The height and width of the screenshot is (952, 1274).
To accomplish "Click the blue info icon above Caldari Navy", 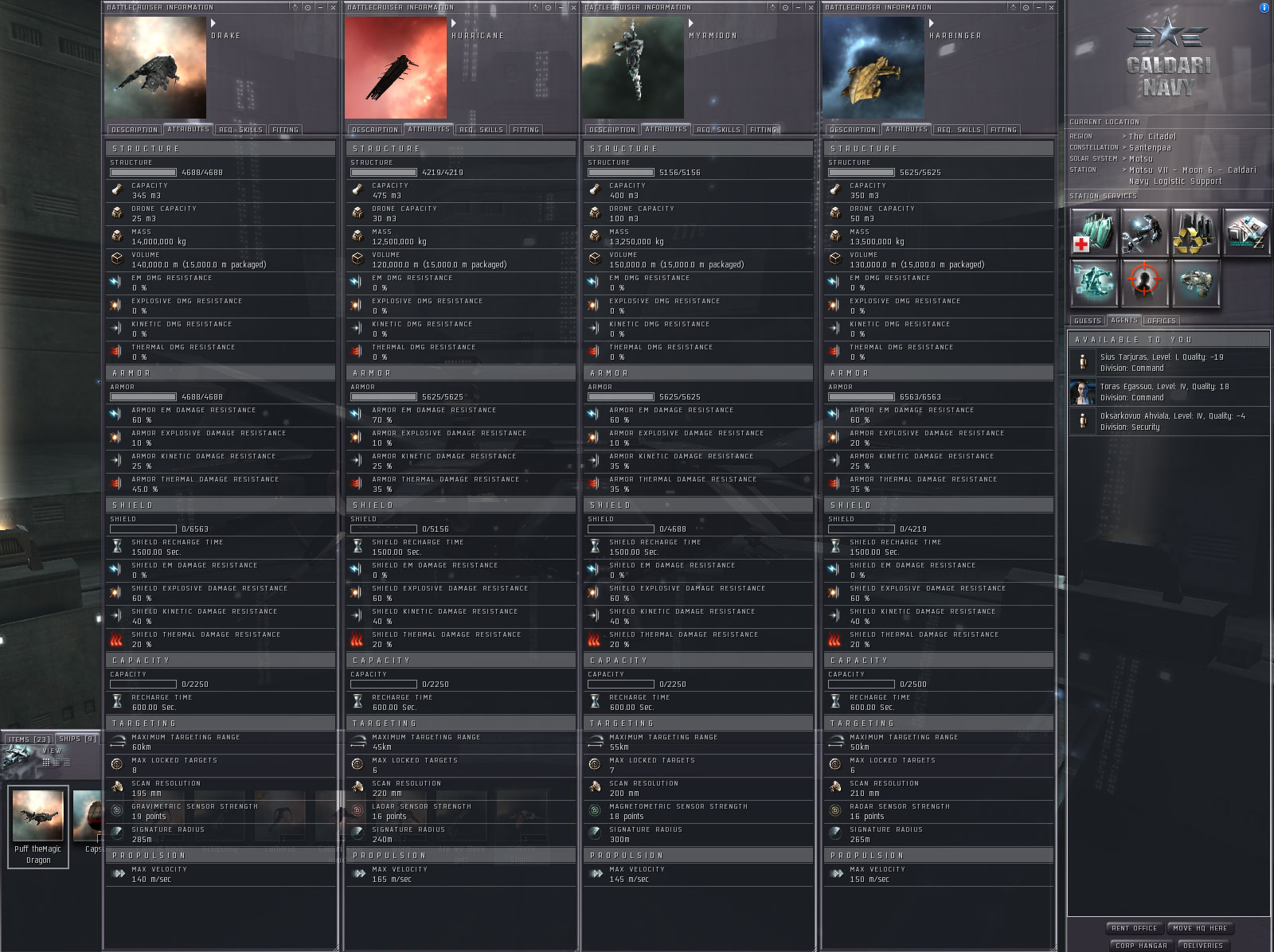I will pos(1264,8).
